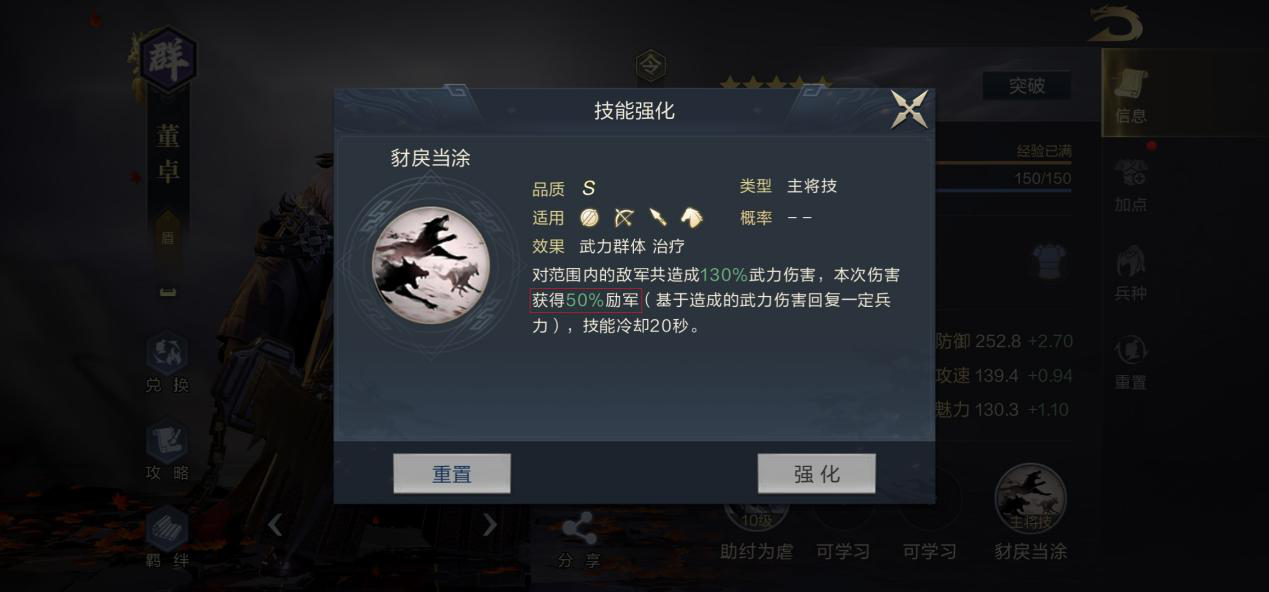Go to next hero with right arrow
The width and height of the screenshot is (1269, 592).
pos(490,524)
